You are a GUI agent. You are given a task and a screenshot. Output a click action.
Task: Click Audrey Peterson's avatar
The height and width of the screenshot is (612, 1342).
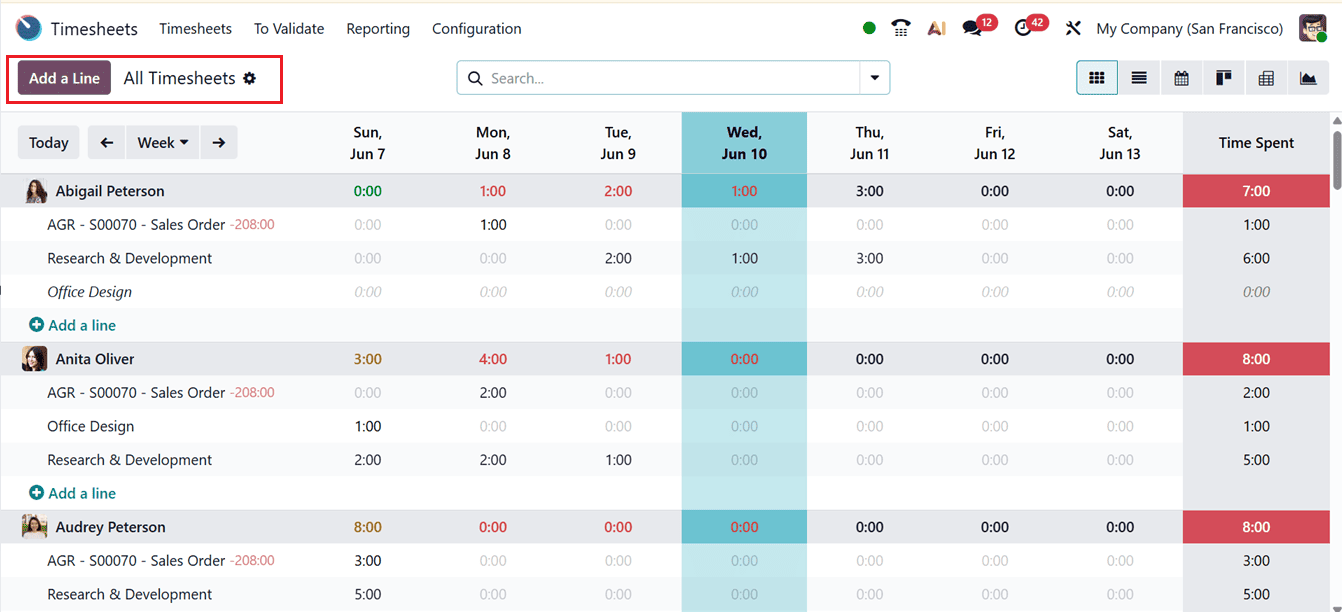click(x=35, y=527)
